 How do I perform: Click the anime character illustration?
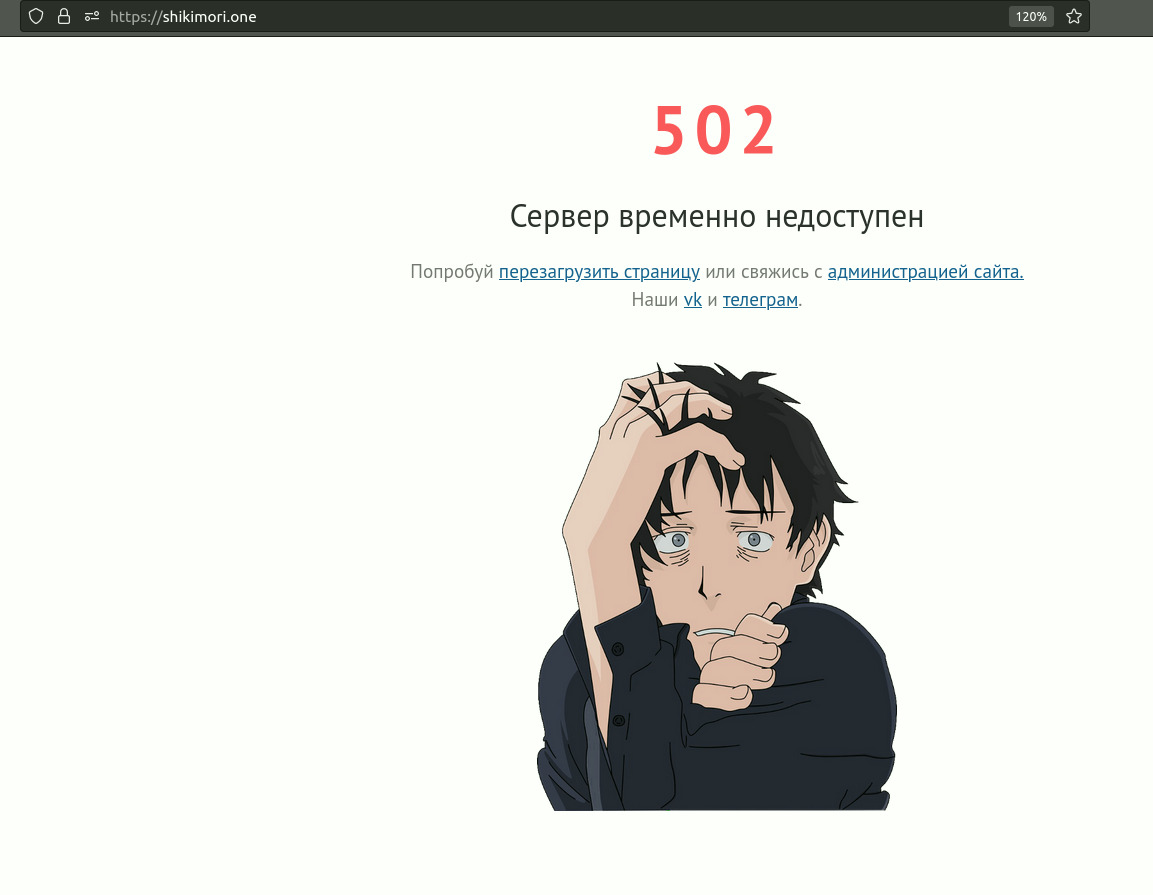coord(717,586)
